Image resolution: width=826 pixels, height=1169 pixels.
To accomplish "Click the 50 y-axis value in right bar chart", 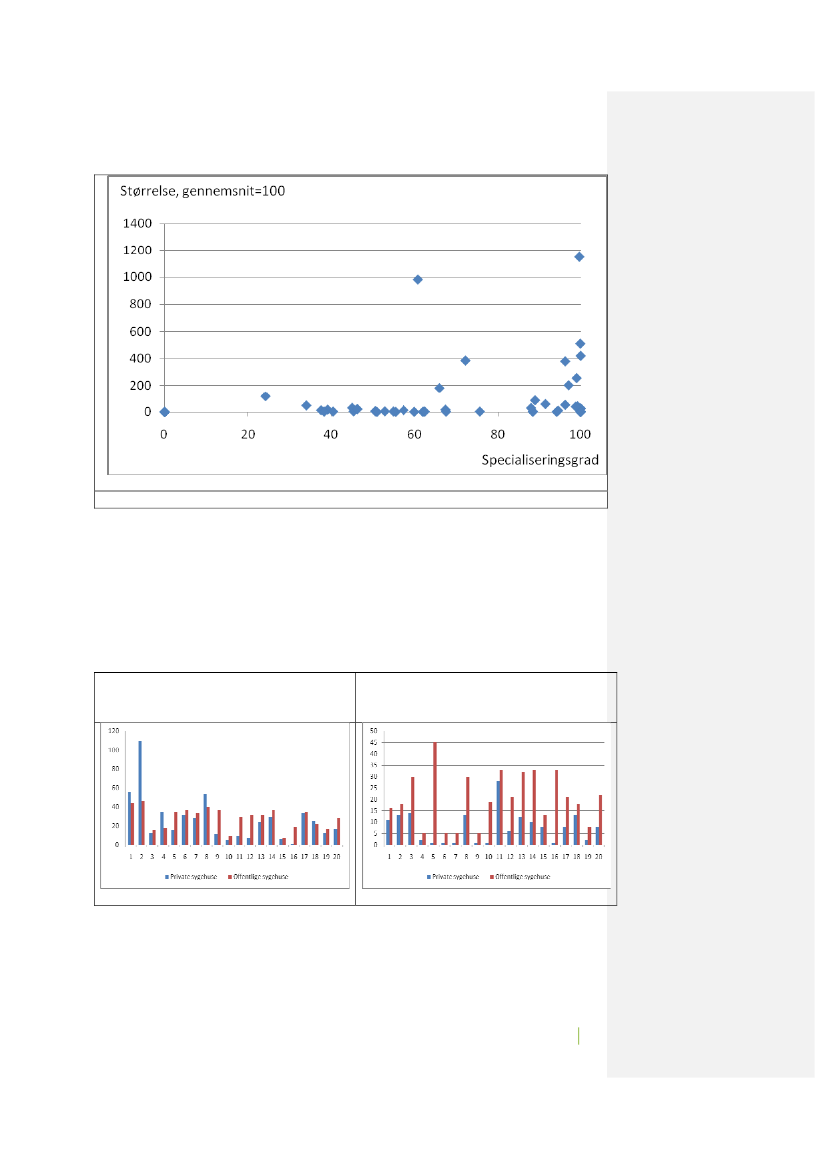I will [x=373, y=731].
